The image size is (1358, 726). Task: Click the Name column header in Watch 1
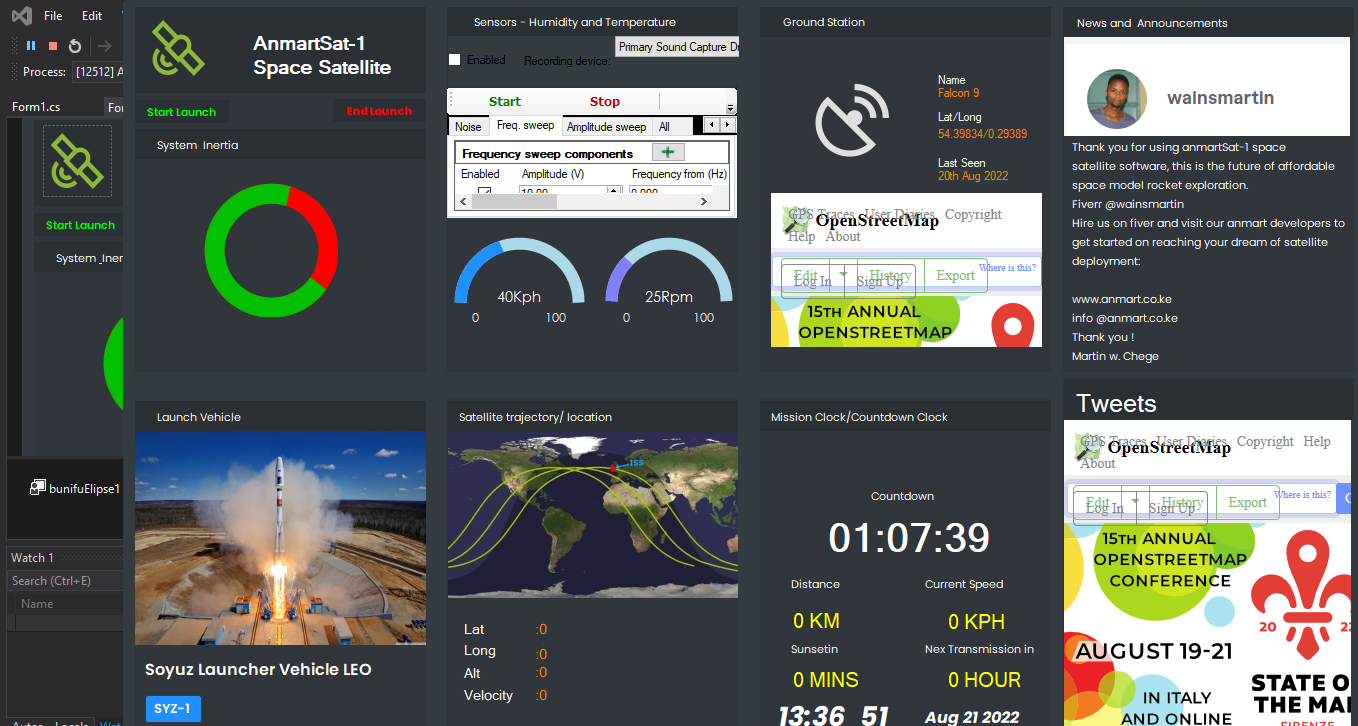coord(37,604)
